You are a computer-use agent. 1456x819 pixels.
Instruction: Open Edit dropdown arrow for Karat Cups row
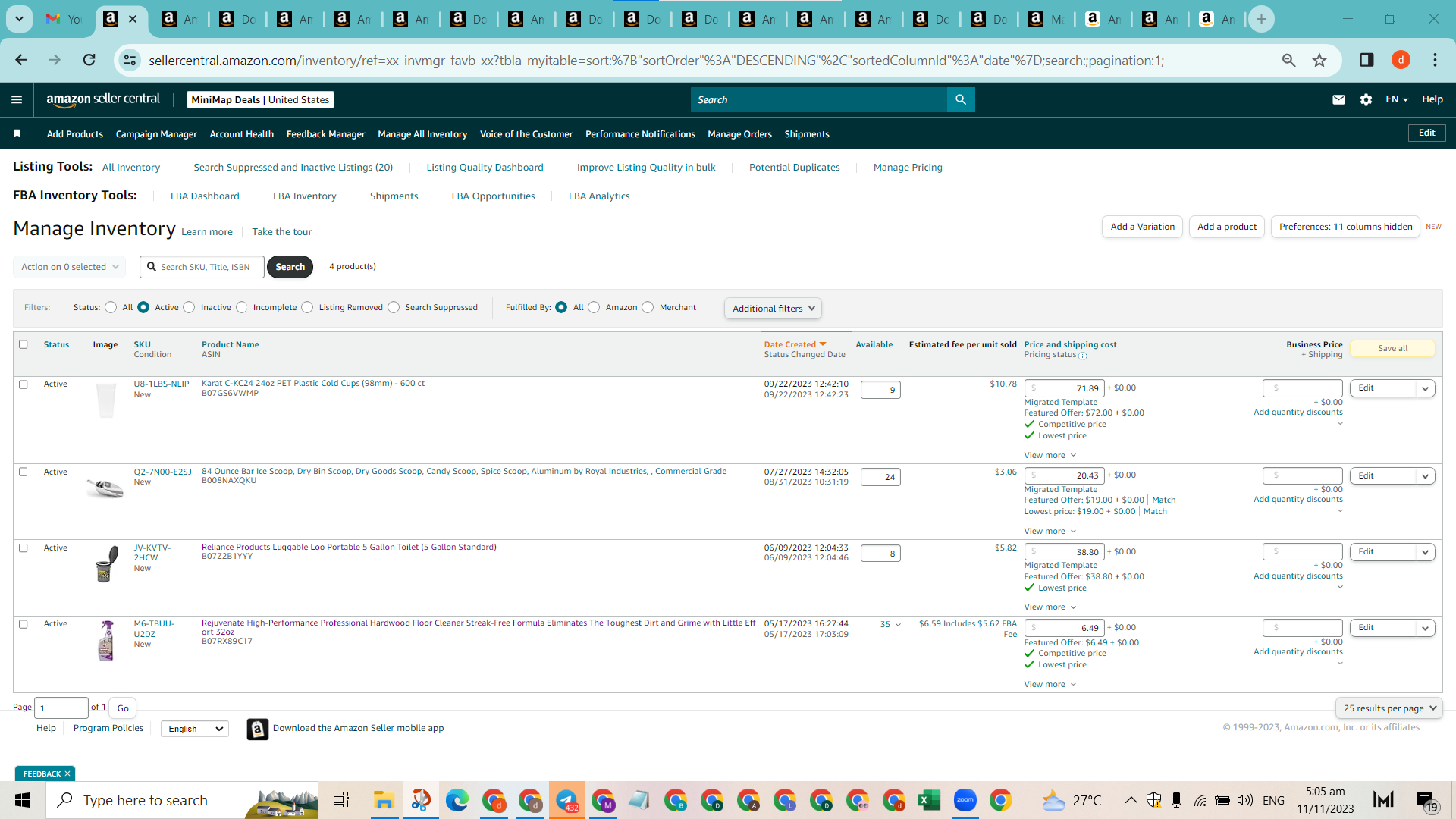coord(1426,388)
